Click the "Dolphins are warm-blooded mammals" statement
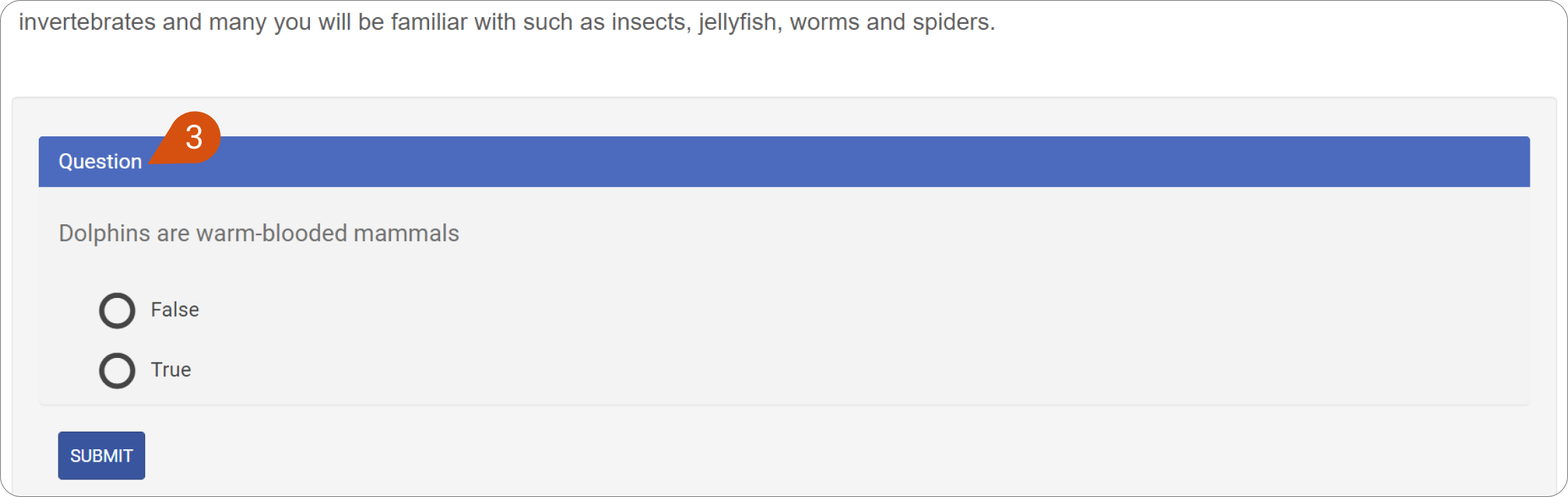This screenshot has width=1568, height=497. coord(259,233)
